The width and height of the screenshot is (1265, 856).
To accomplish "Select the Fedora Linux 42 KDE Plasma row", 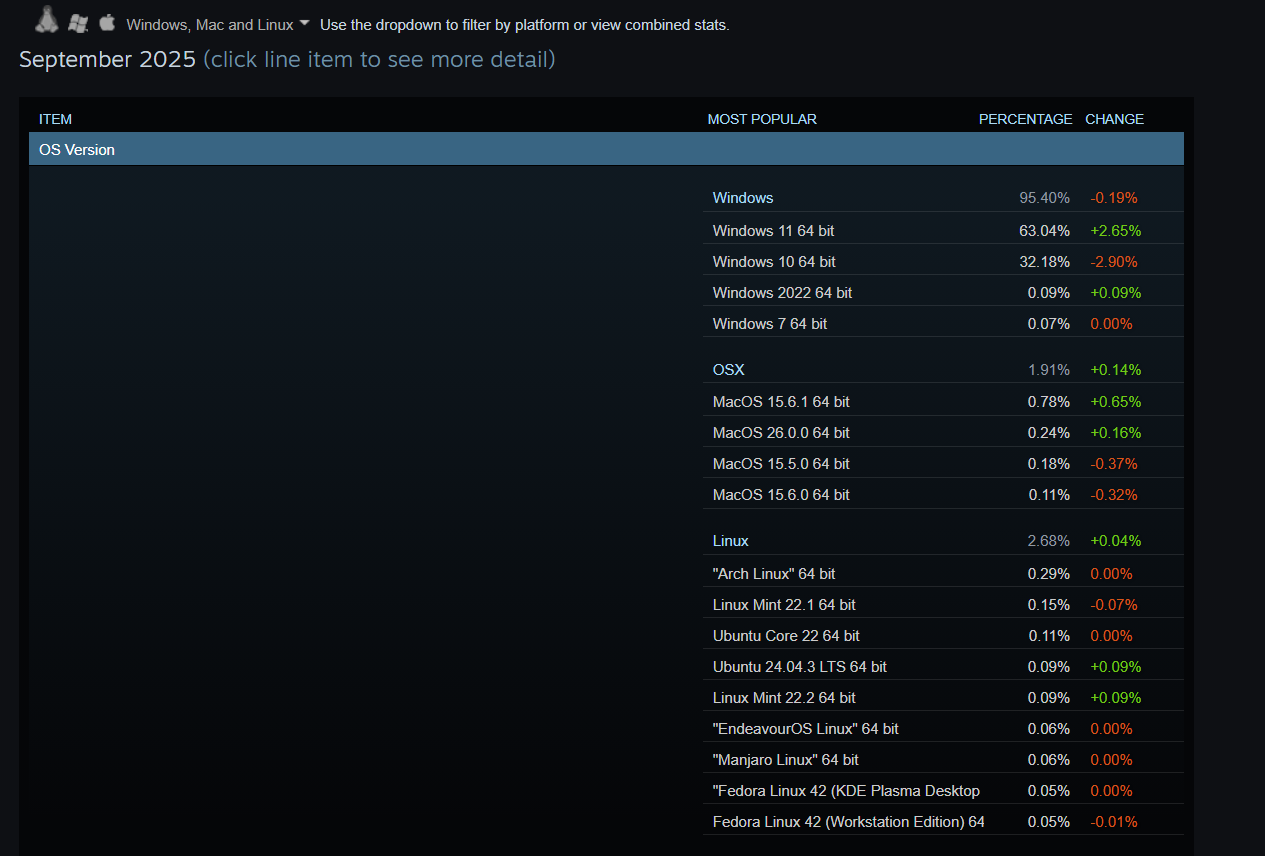I will coord(943,790).
